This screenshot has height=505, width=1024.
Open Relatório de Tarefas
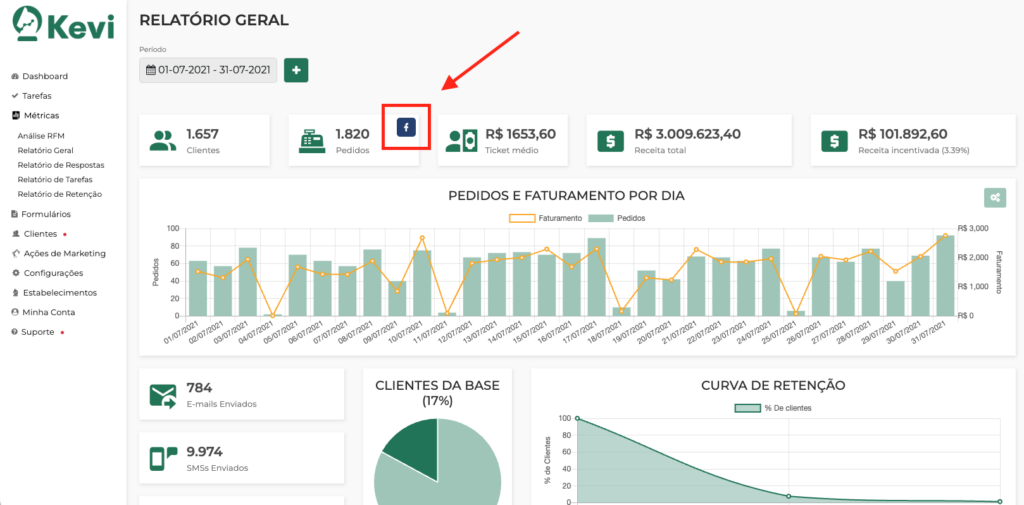(55, 179)
